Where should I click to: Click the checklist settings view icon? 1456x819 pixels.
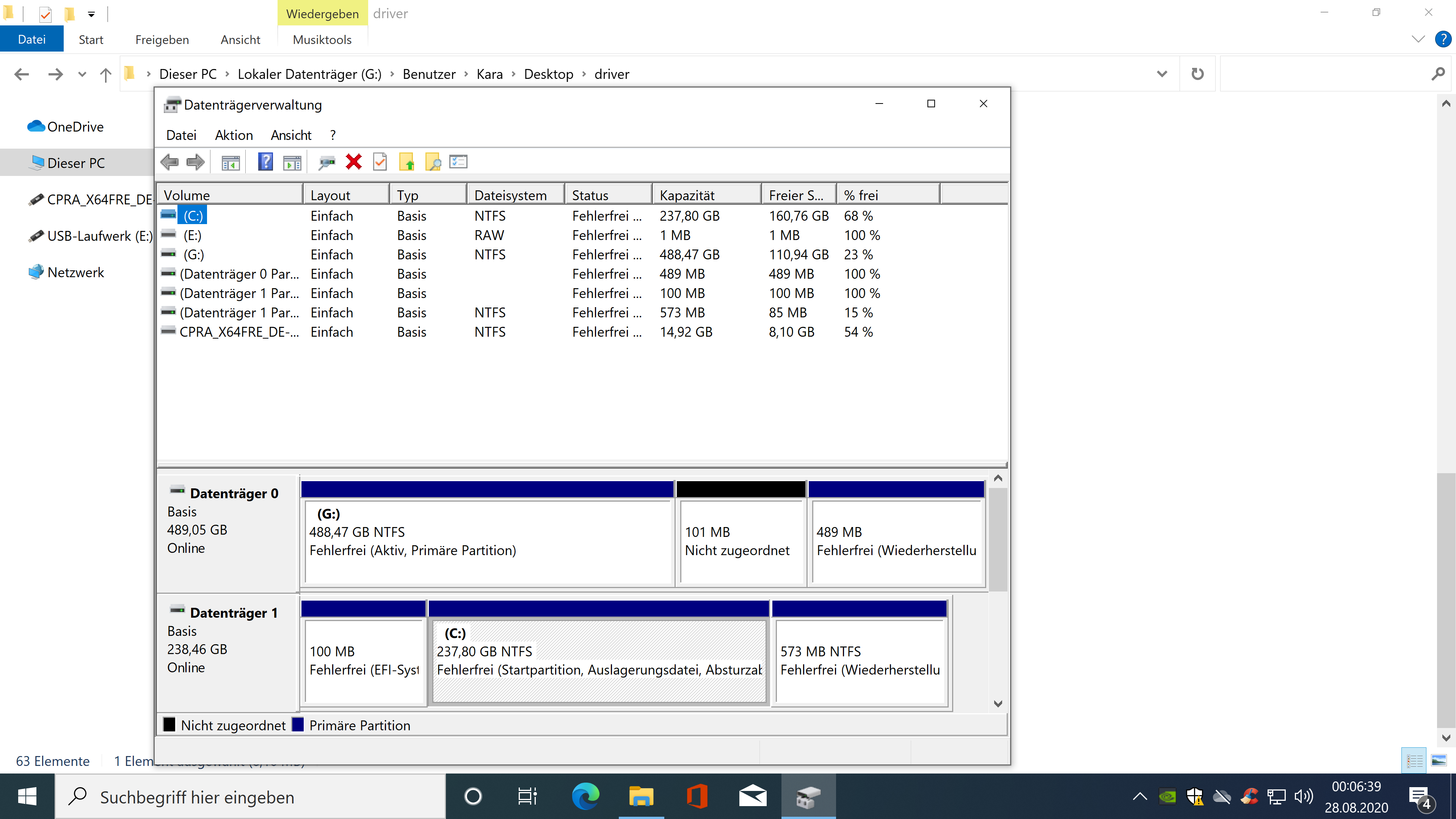tap(458, 162)
